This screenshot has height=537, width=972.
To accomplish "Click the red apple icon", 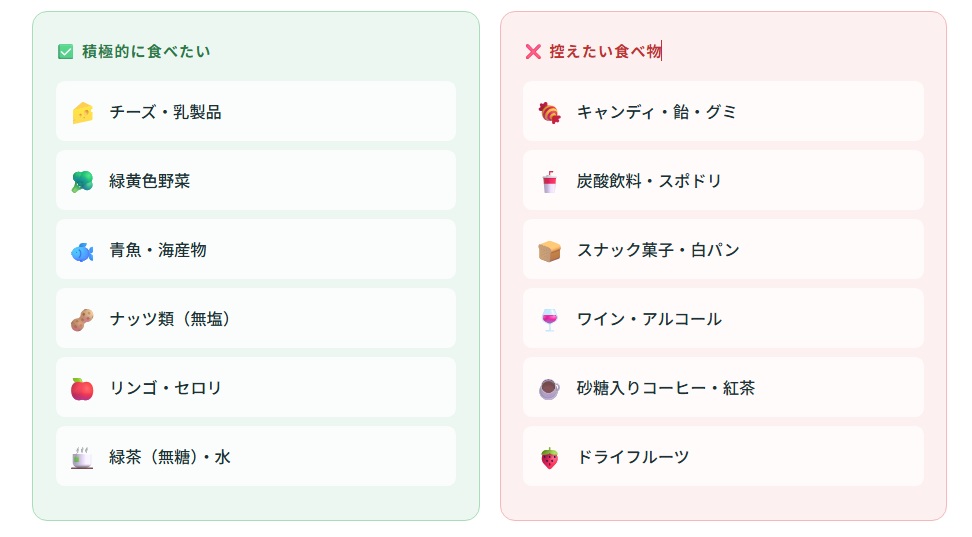I will (82, 389).
